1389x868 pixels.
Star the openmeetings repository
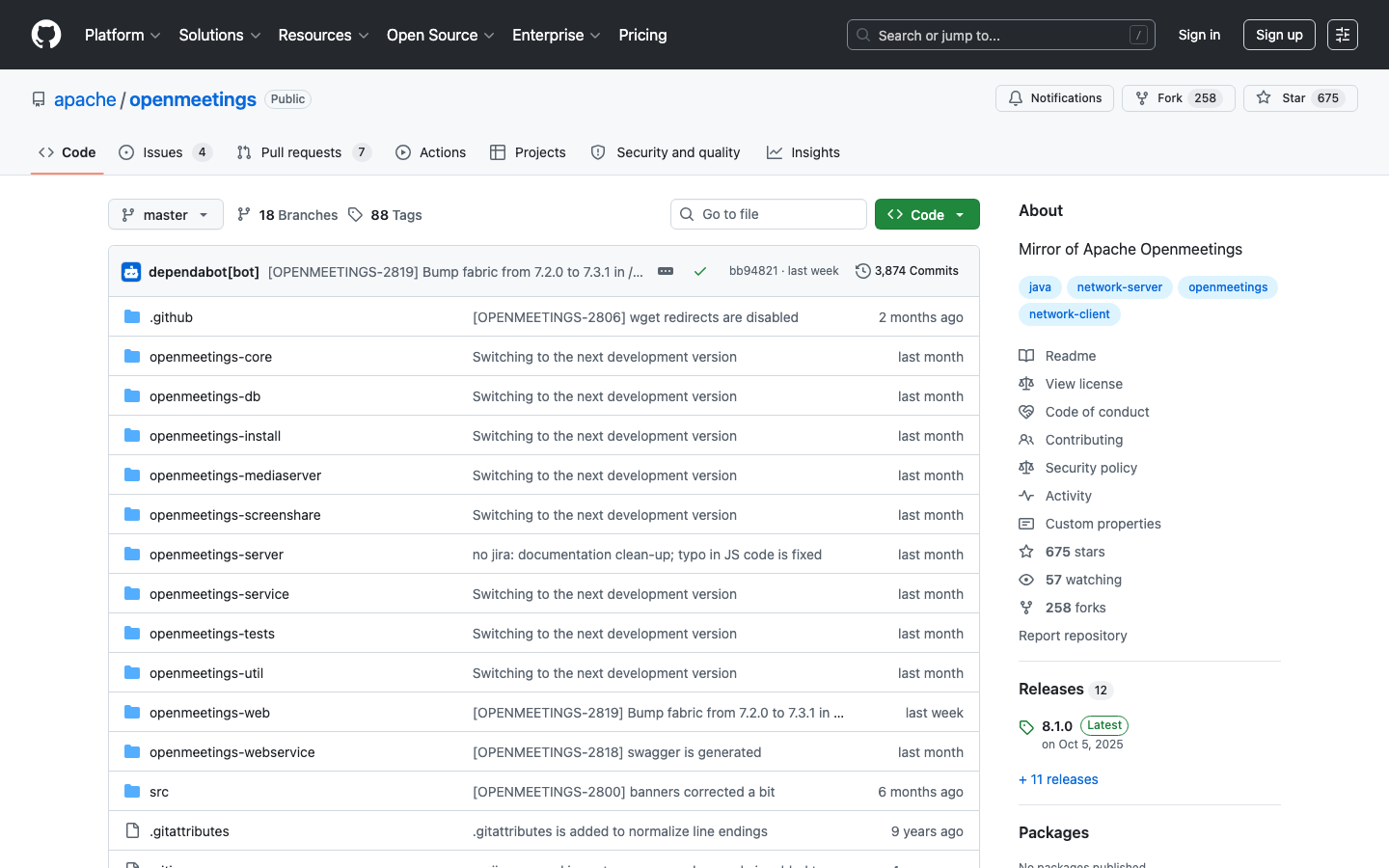[1300, 98]
